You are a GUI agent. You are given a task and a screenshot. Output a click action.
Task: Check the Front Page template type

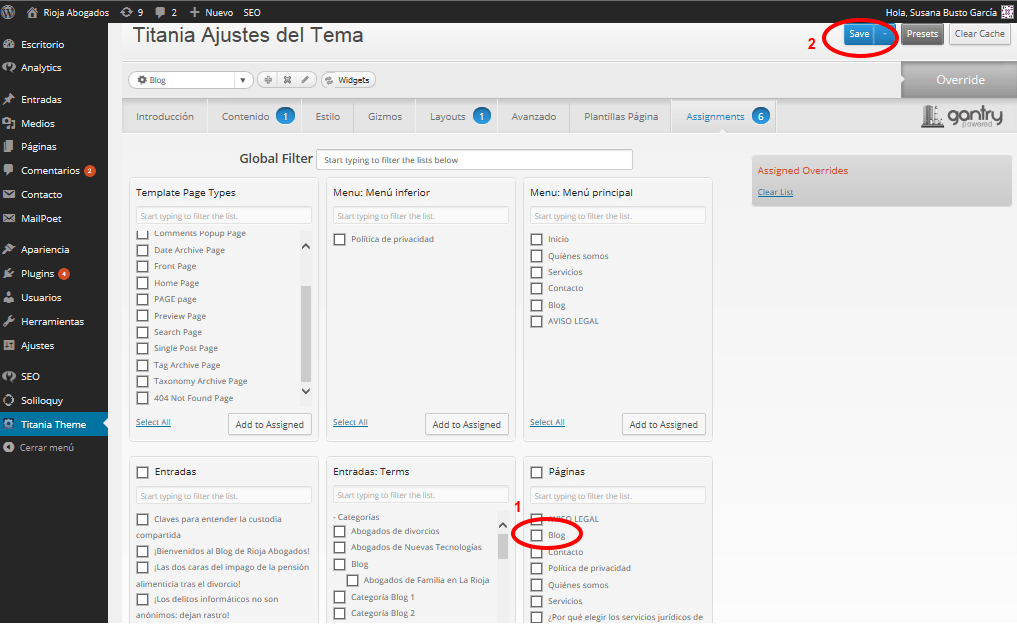click(x=143, y=267)
